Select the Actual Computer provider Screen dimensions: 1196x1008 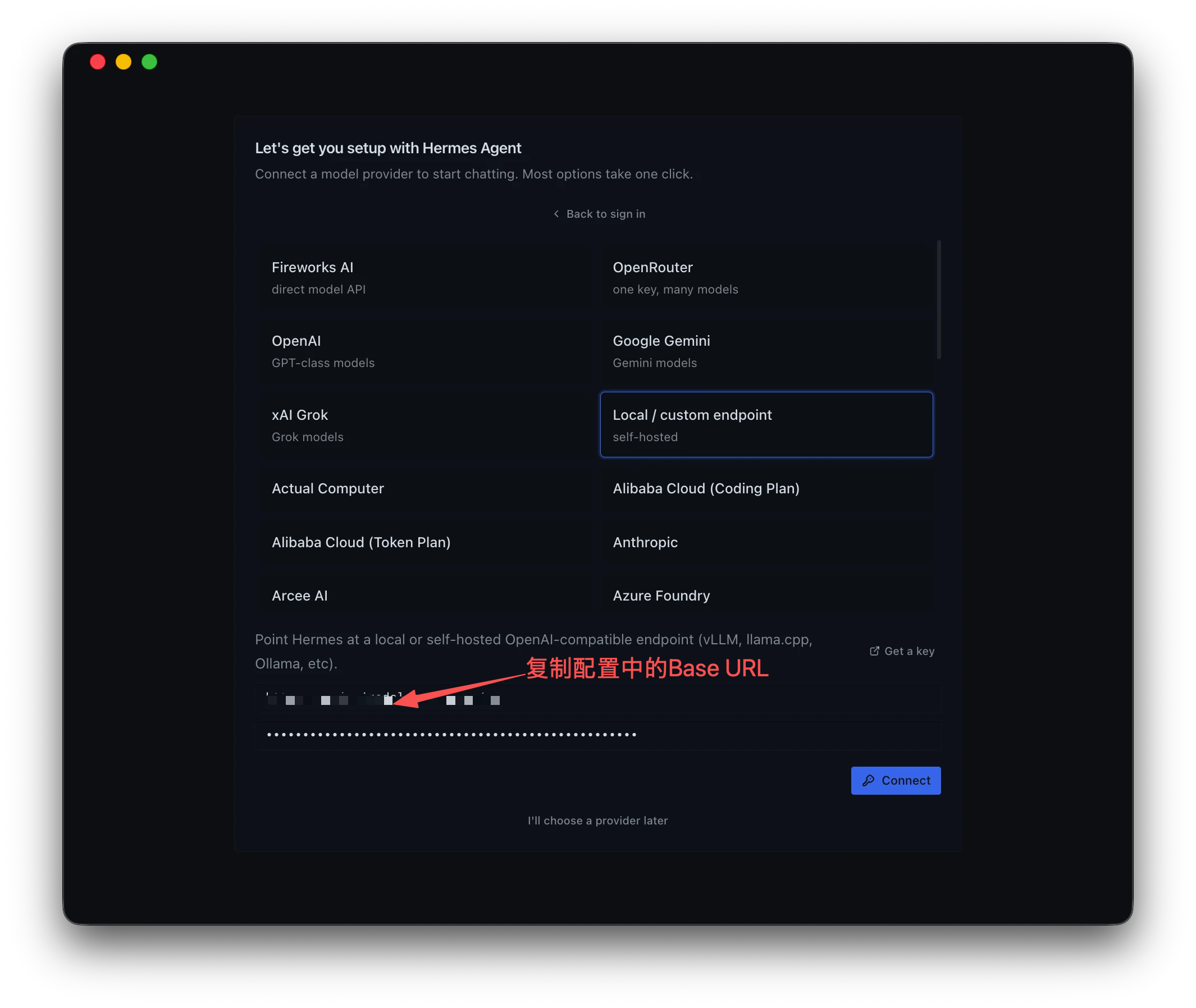click(427, 489)
